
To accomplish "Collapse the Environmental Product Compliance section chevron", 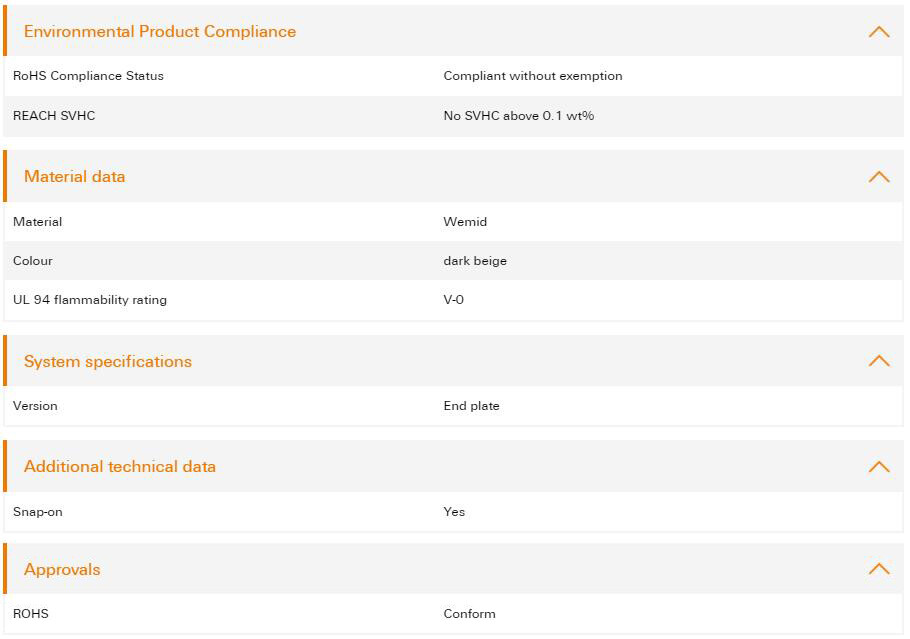I will click(879, 32).
